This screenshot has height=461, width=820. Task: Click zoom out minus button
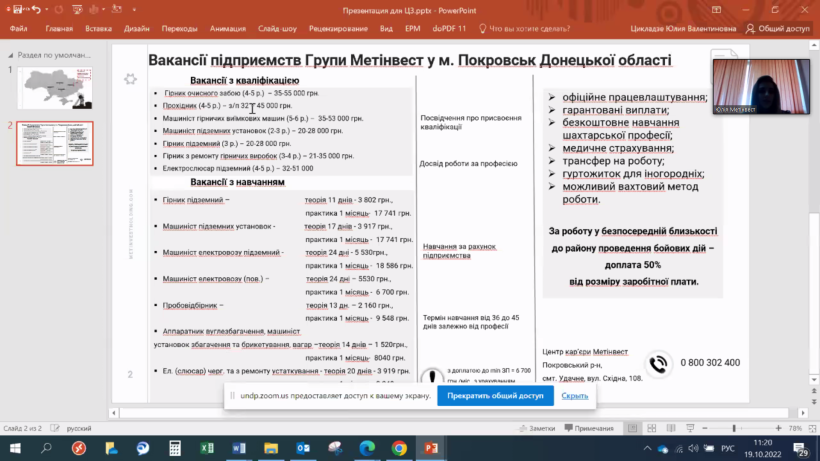(x=705, y=429)
